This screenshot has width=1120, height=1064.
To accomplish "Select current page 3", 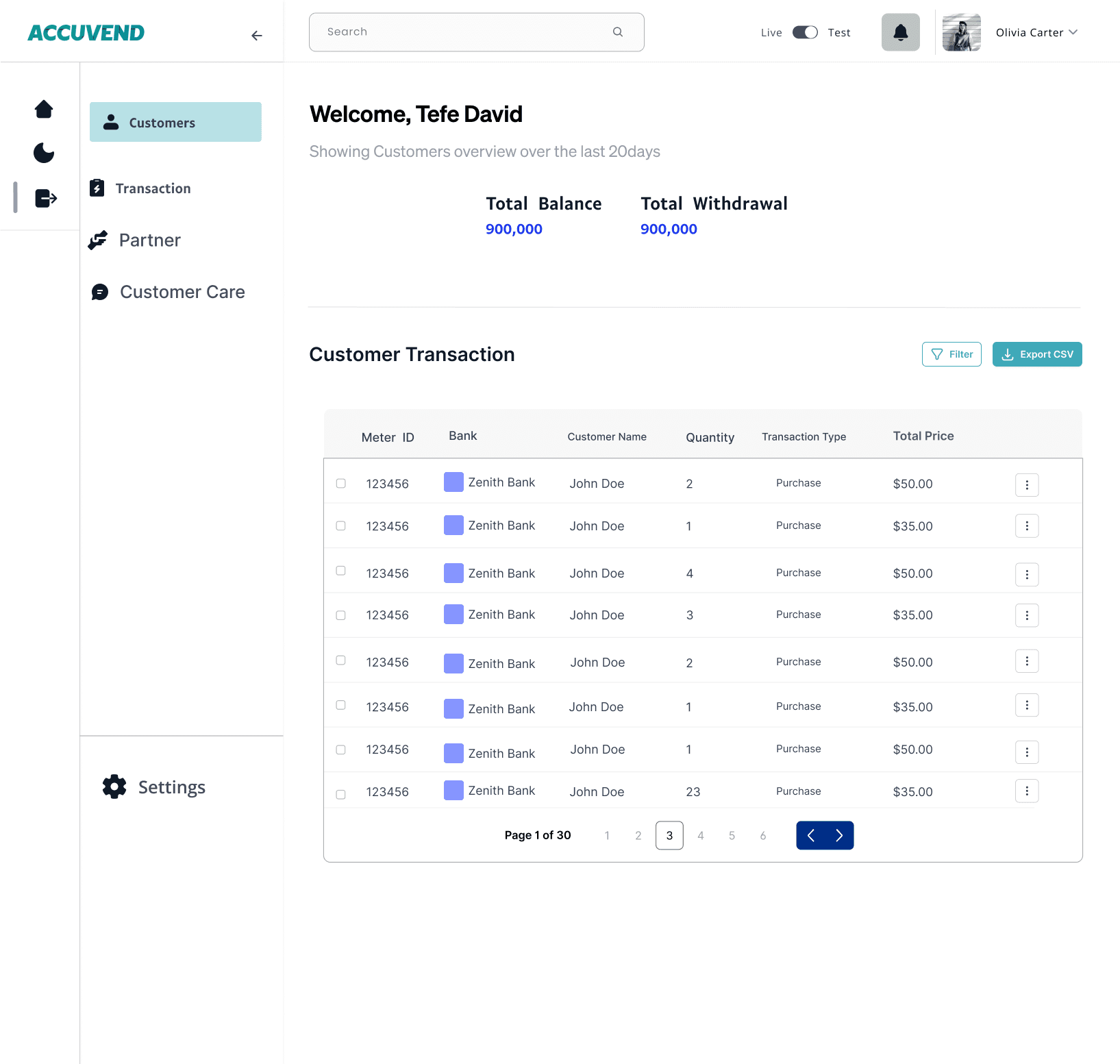I will pyautogui.click(x=669, y=835).
